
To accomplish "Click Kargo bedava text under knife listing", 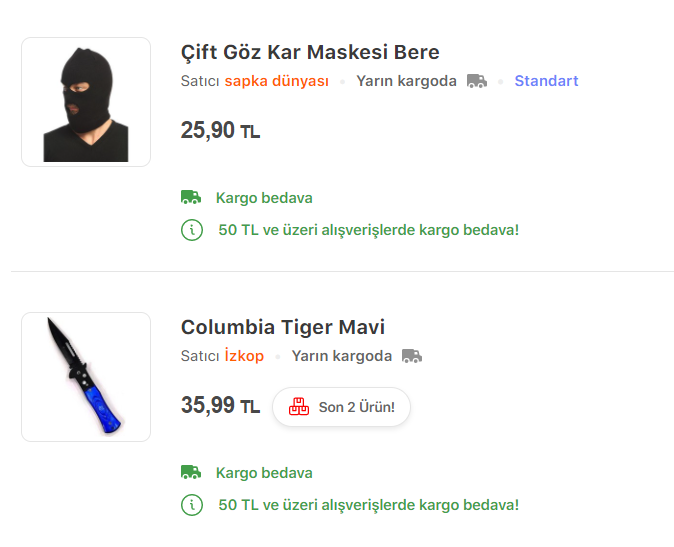I will [264, 473].
